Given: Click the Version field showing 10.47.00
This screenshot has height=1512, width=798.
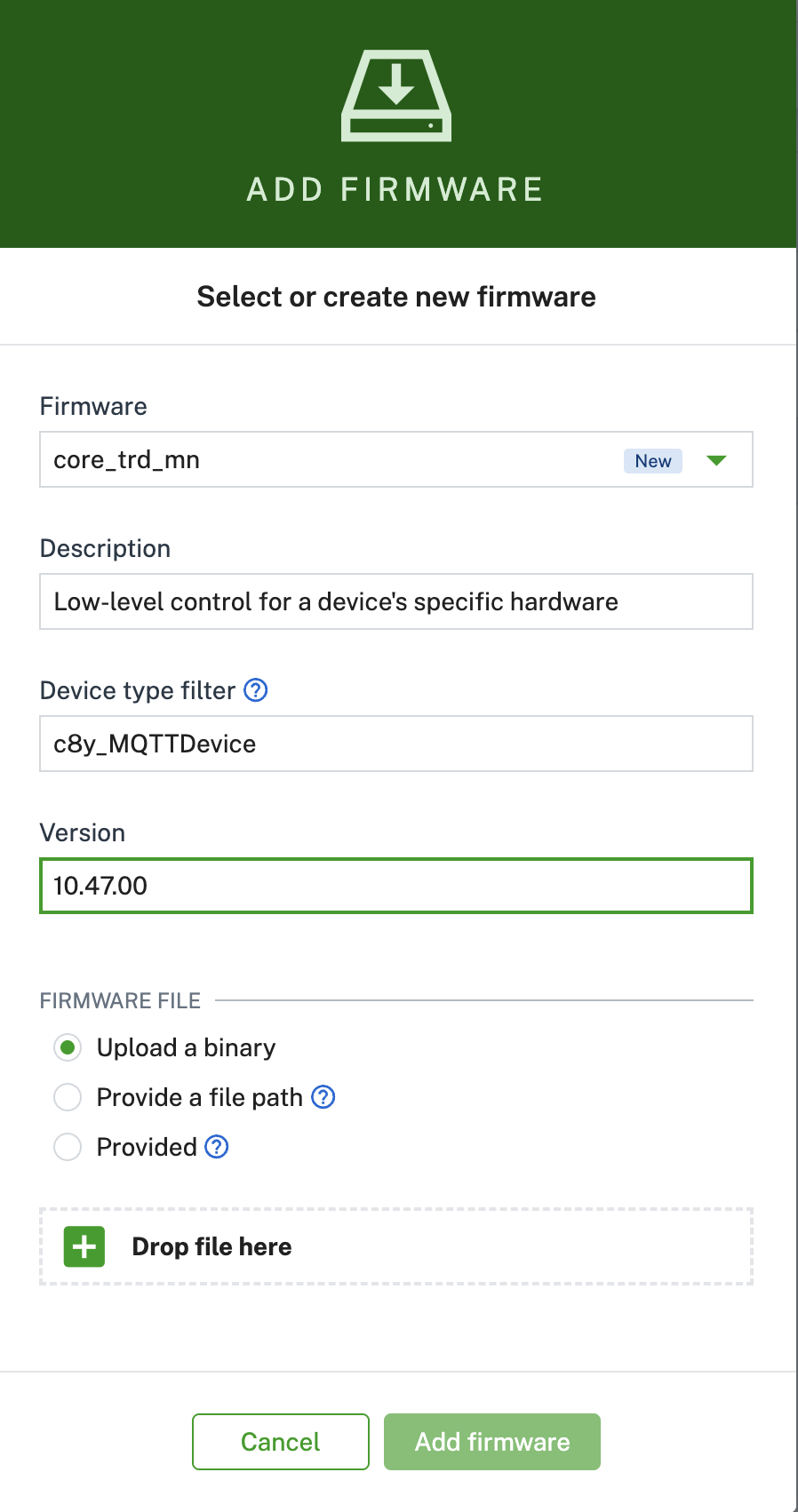Looking at the screenshot, I should click(x=396, y=886).
